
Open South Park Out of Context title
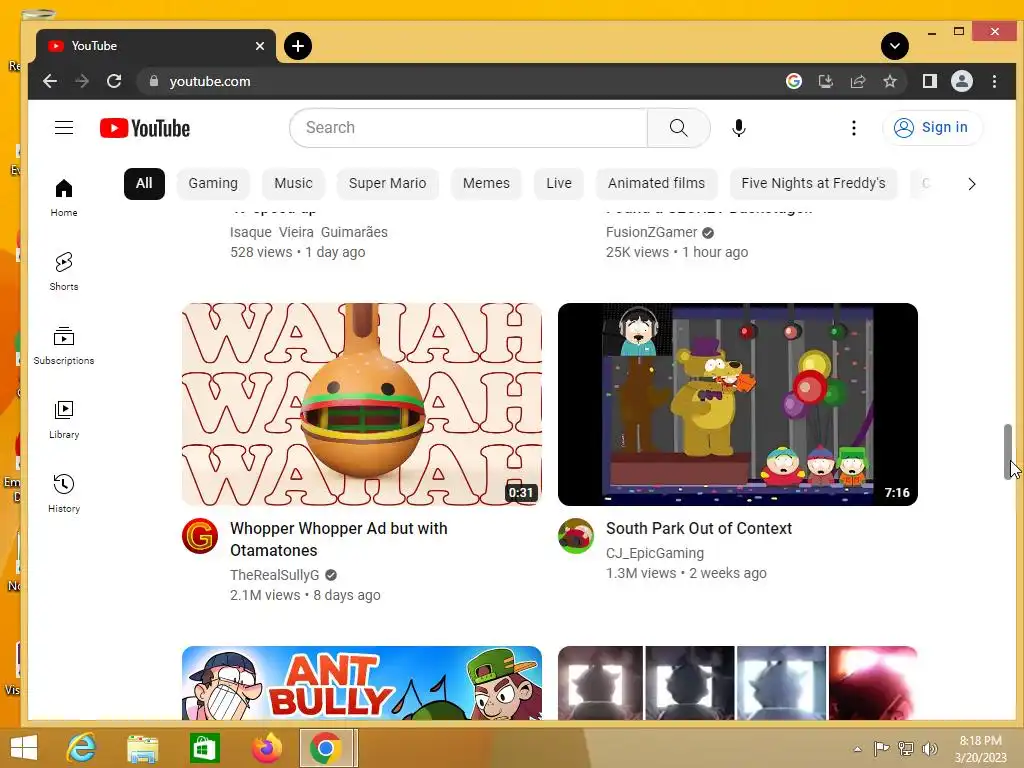tap(698, 528)
